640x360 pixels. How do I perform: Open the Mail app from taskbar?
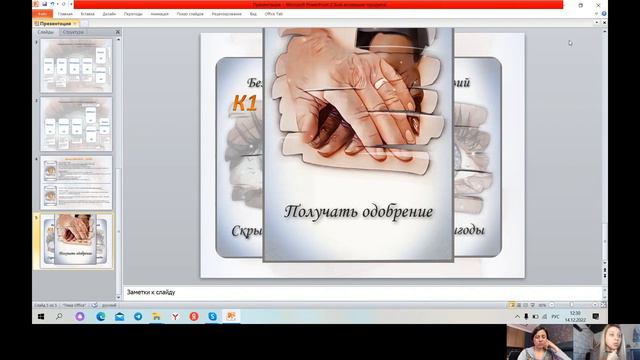[x=119, y=316]
